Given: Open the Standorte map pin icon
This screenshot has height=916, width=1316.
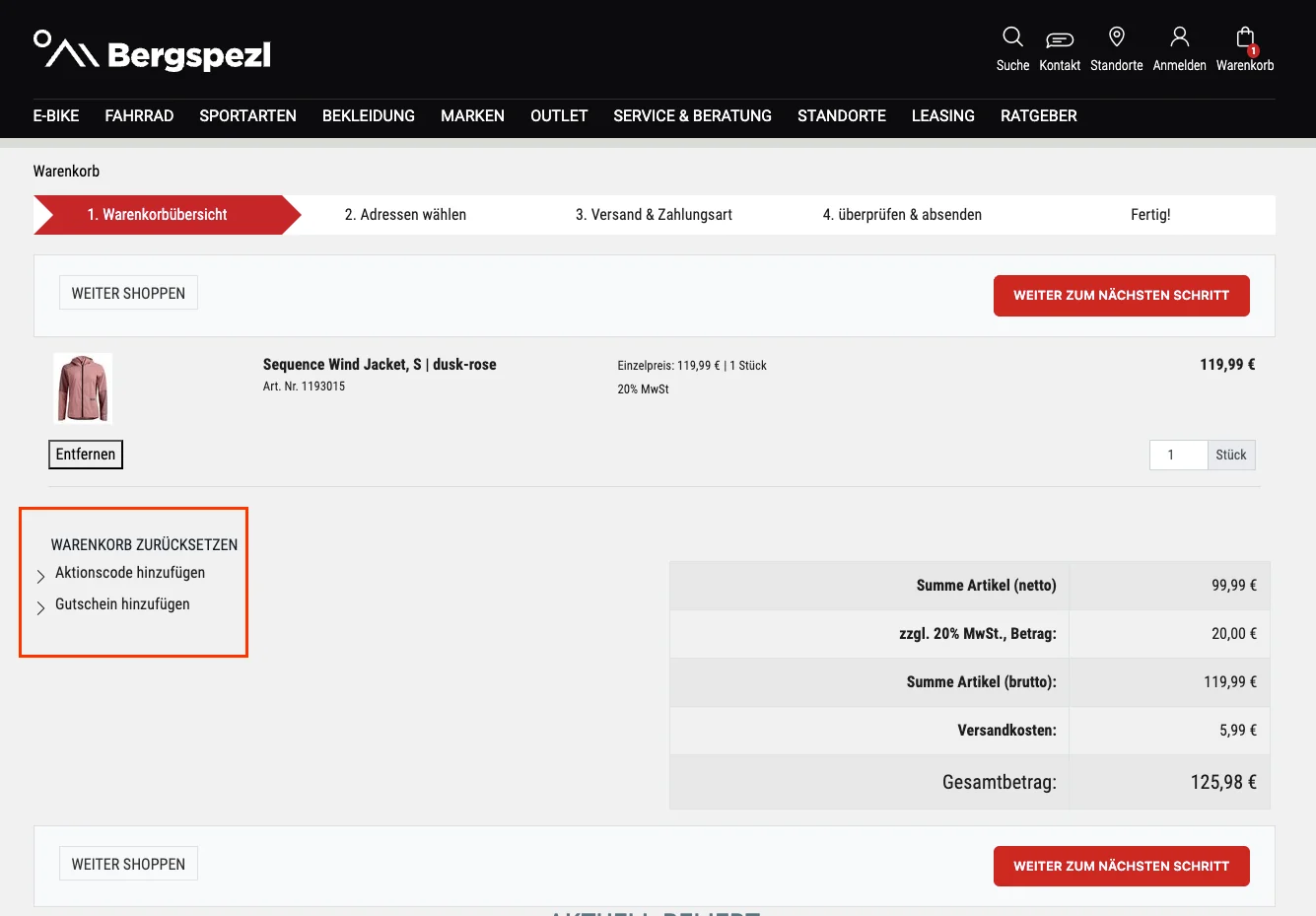Looking at the screenshot, I should pyautogui.click(x=1117, y=37).
